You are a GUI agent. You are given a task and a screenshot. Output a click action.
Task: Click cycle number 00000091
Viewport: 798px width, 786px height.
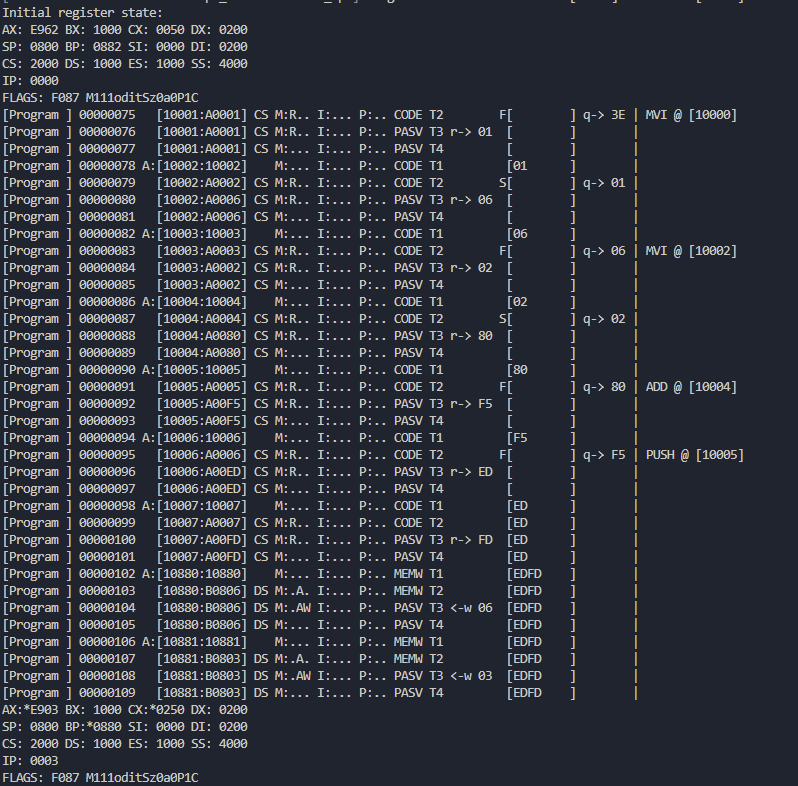(107, 386)
